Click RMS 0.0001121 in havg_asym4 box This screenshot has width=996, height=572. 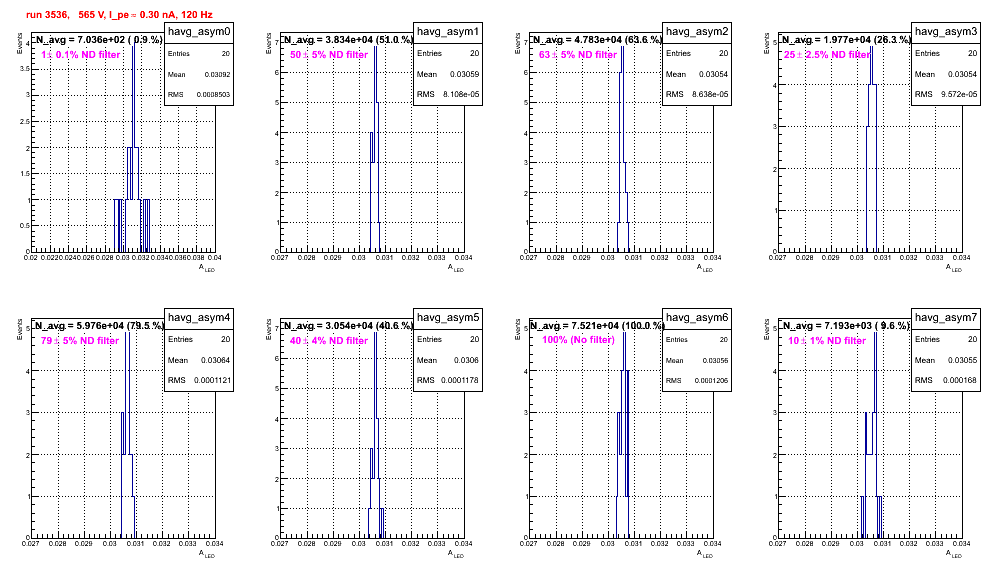[199, 380]
